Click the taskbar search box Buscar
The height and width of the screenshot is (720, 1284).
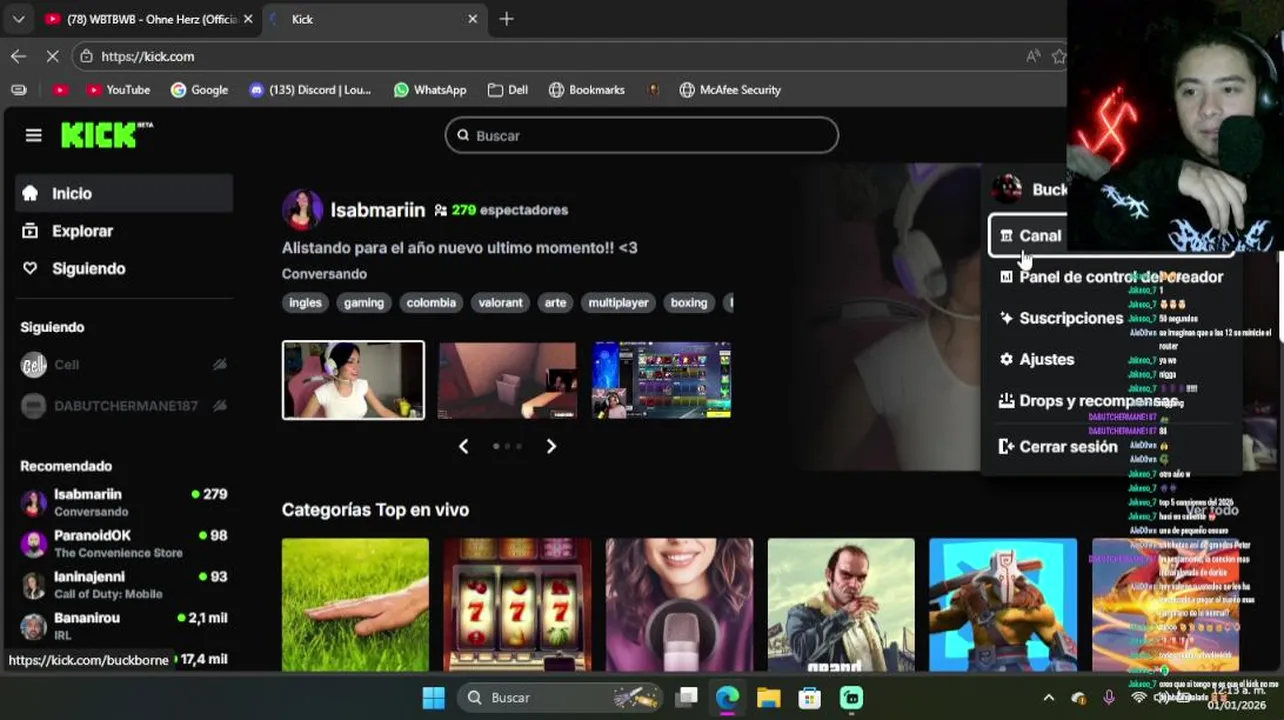pyautogui.click(x=561, y=698)
